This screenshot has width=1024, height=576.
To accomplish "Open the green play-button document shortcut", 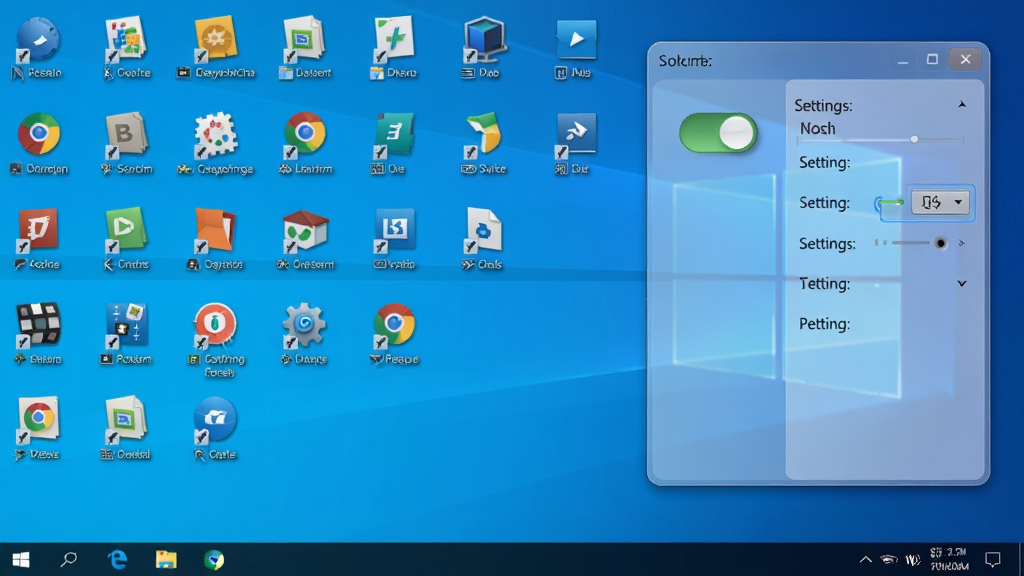I will [126, 231].
